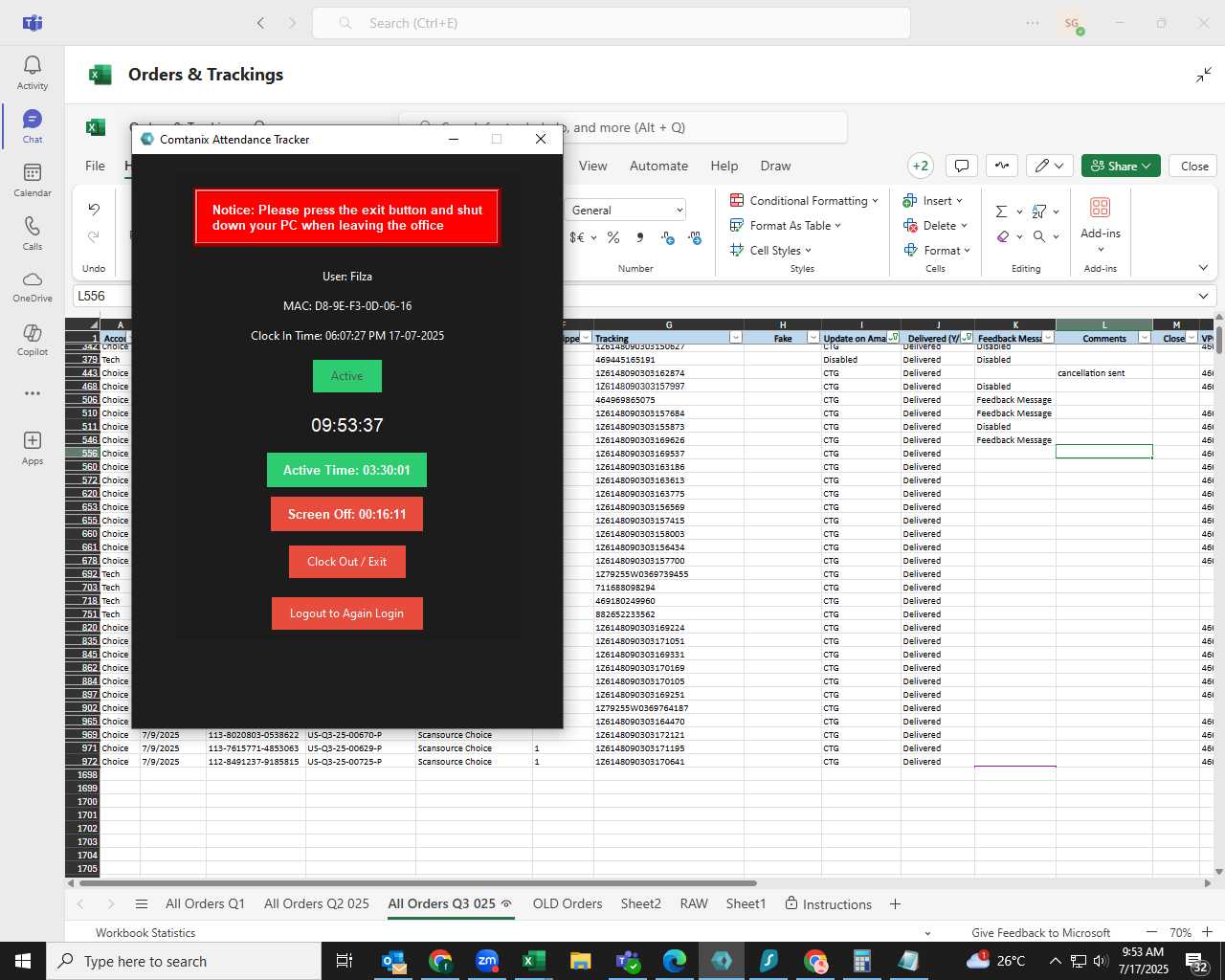Screen dimensions: 1225x980
Task: Expand the AutoSum dropdown
Action: click(1019, 212)
